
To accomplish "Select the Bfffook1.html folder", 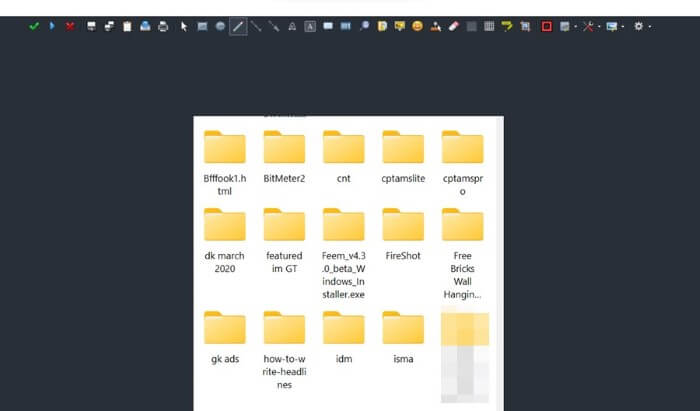I will click(x=225, y=163).
